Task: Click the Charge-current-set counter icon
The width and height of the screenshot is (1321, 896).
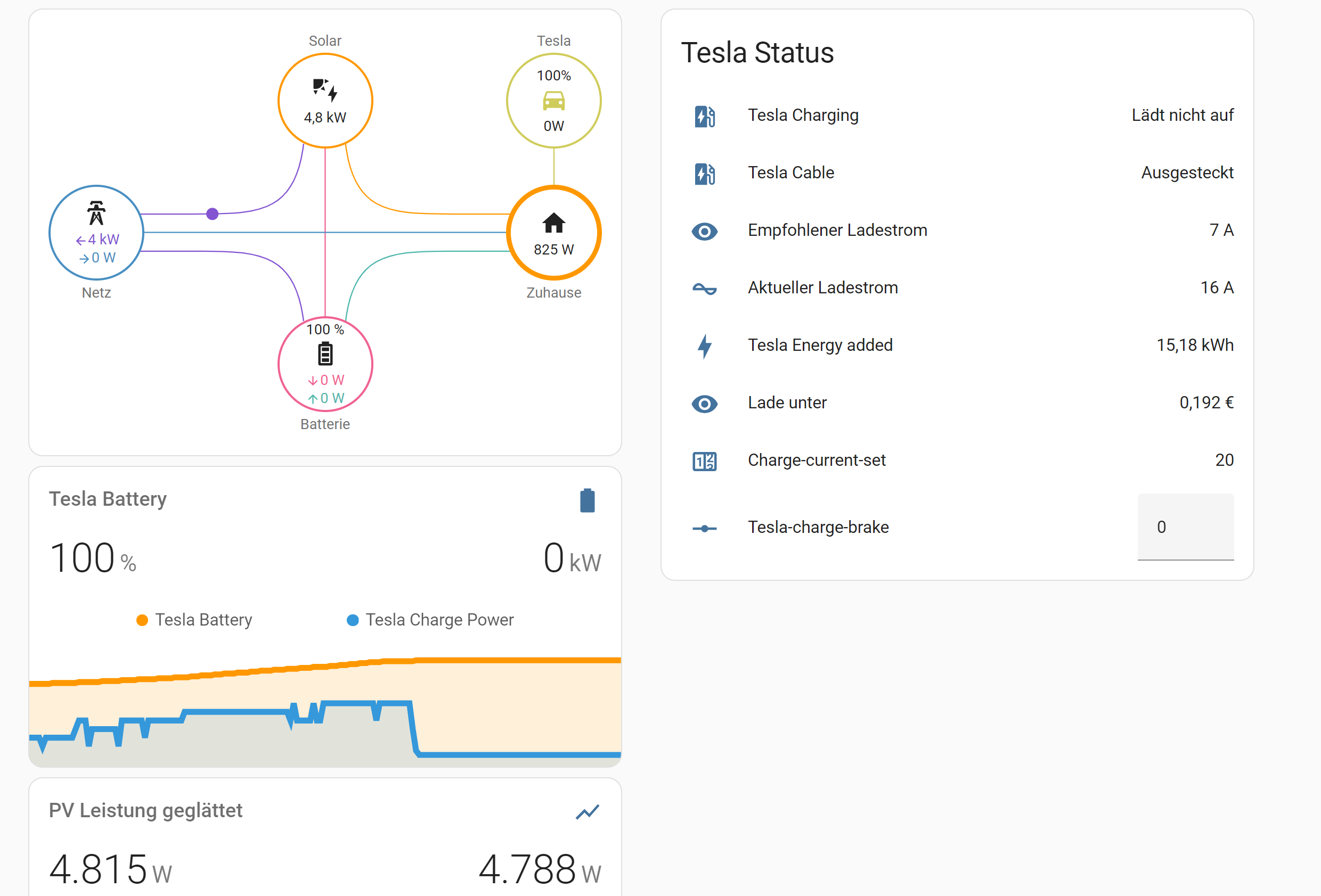Action: click(705, 461)
